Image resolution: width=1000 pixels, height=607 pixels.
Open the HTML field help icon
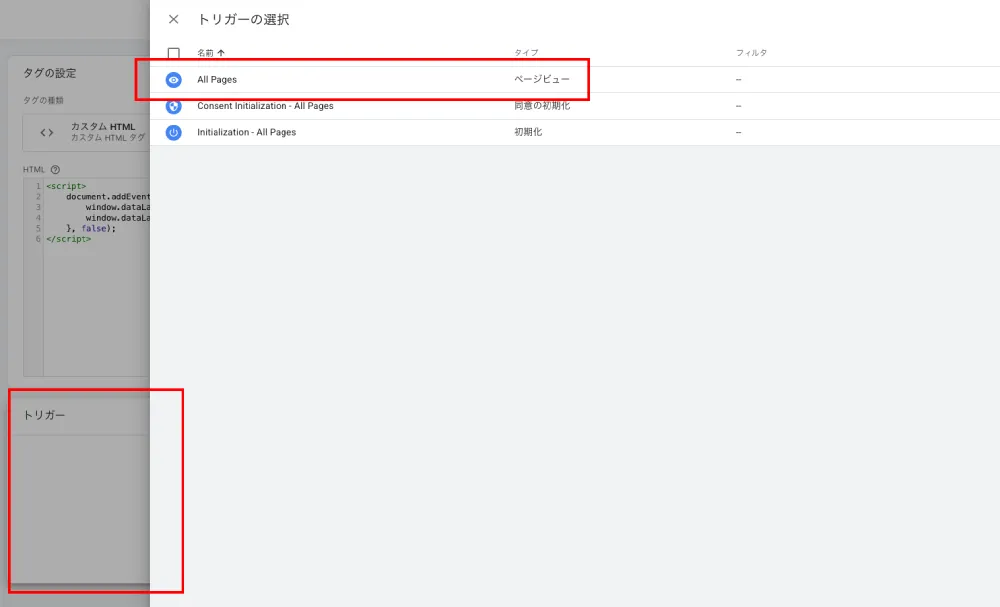(x=55, y=170)
